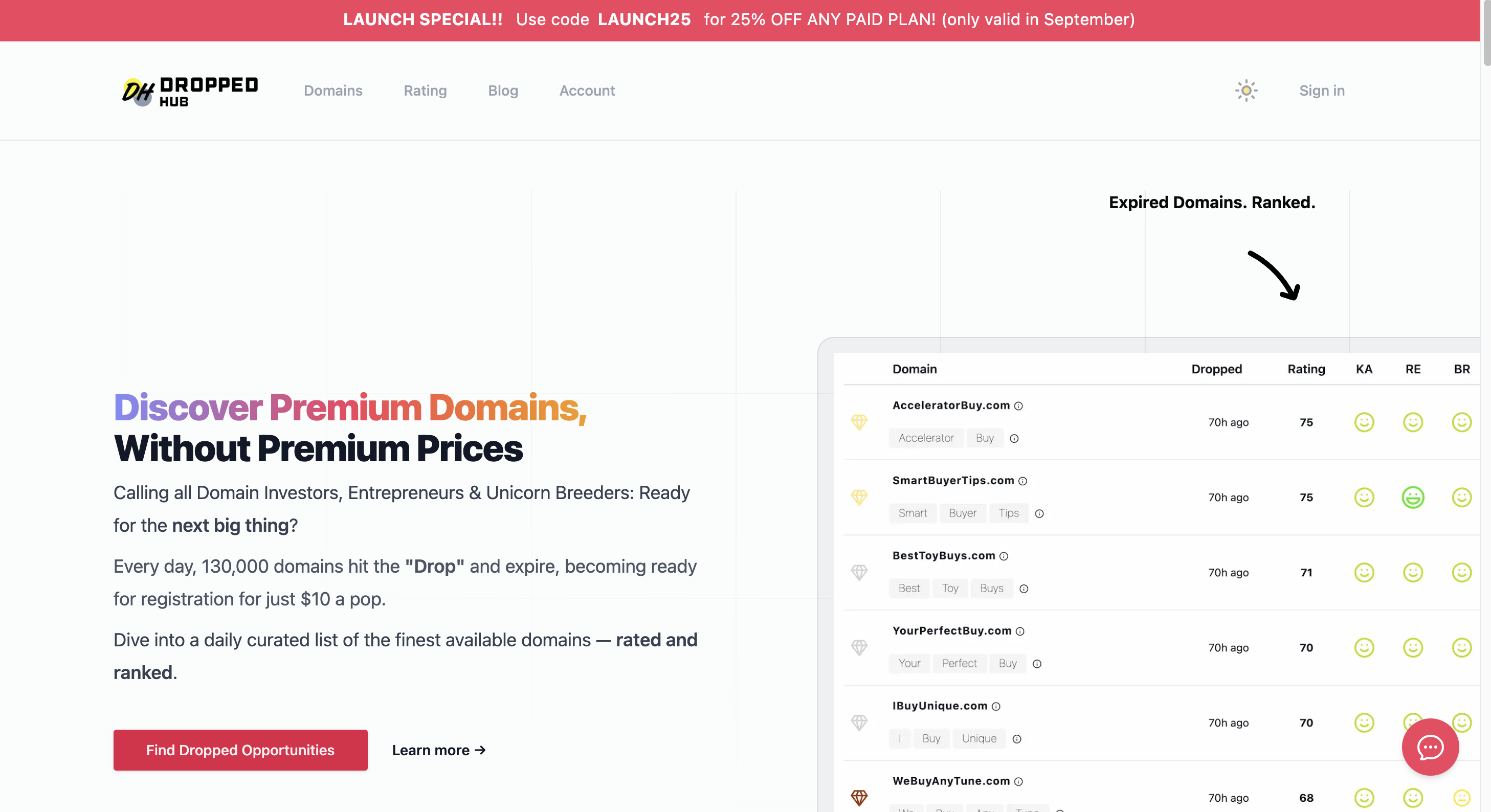Image resolution: width=1491 pixels, height=812 pixels.
Task: Open the Rating nav menu item
Action: (x=425, y=91)
